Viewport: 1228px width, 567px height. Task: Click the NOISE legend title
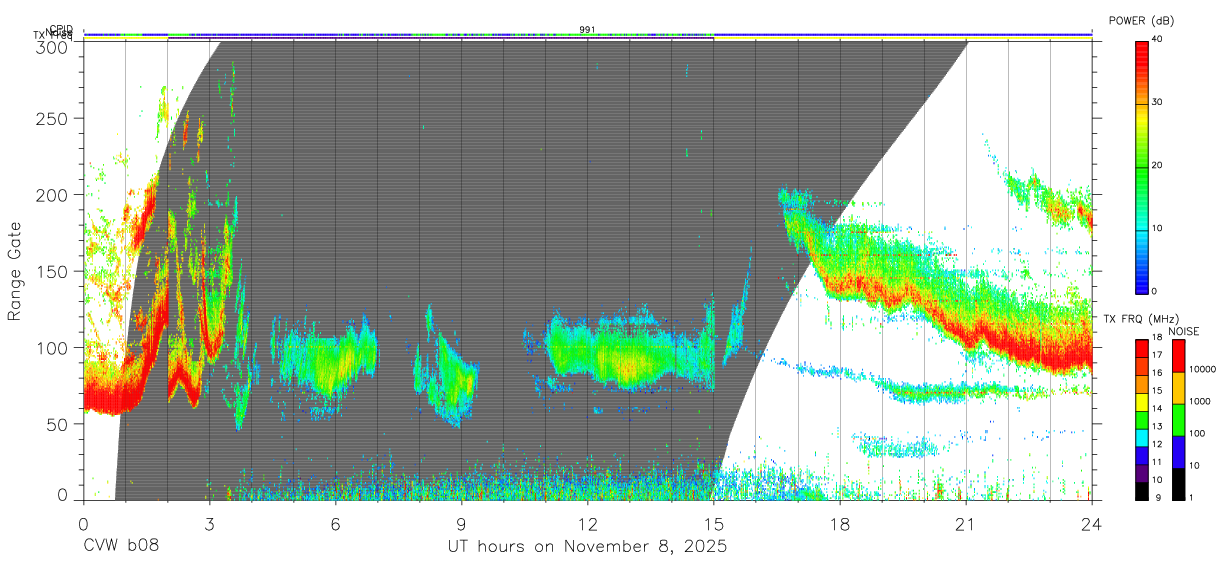(1184, 331)
